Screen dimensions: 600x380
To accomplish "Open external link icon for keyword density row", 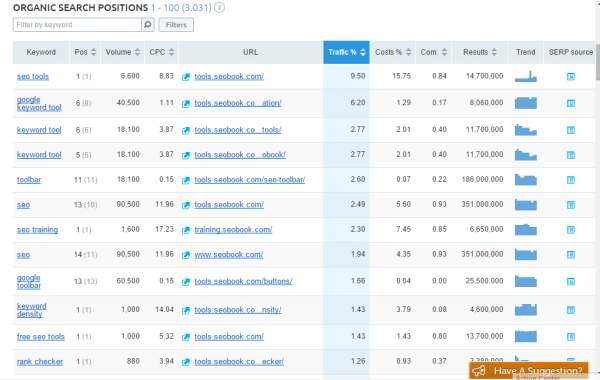I will 186,310.
